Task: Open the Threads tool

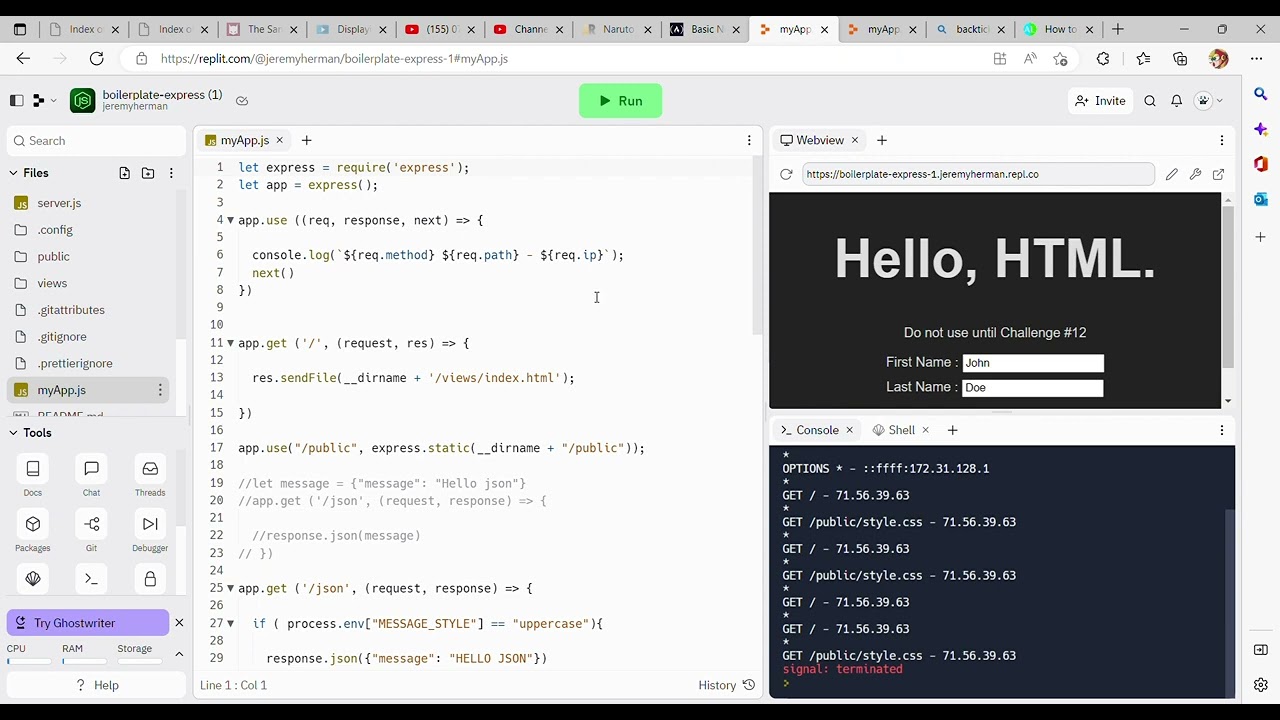Action: (x=150, y=477)
